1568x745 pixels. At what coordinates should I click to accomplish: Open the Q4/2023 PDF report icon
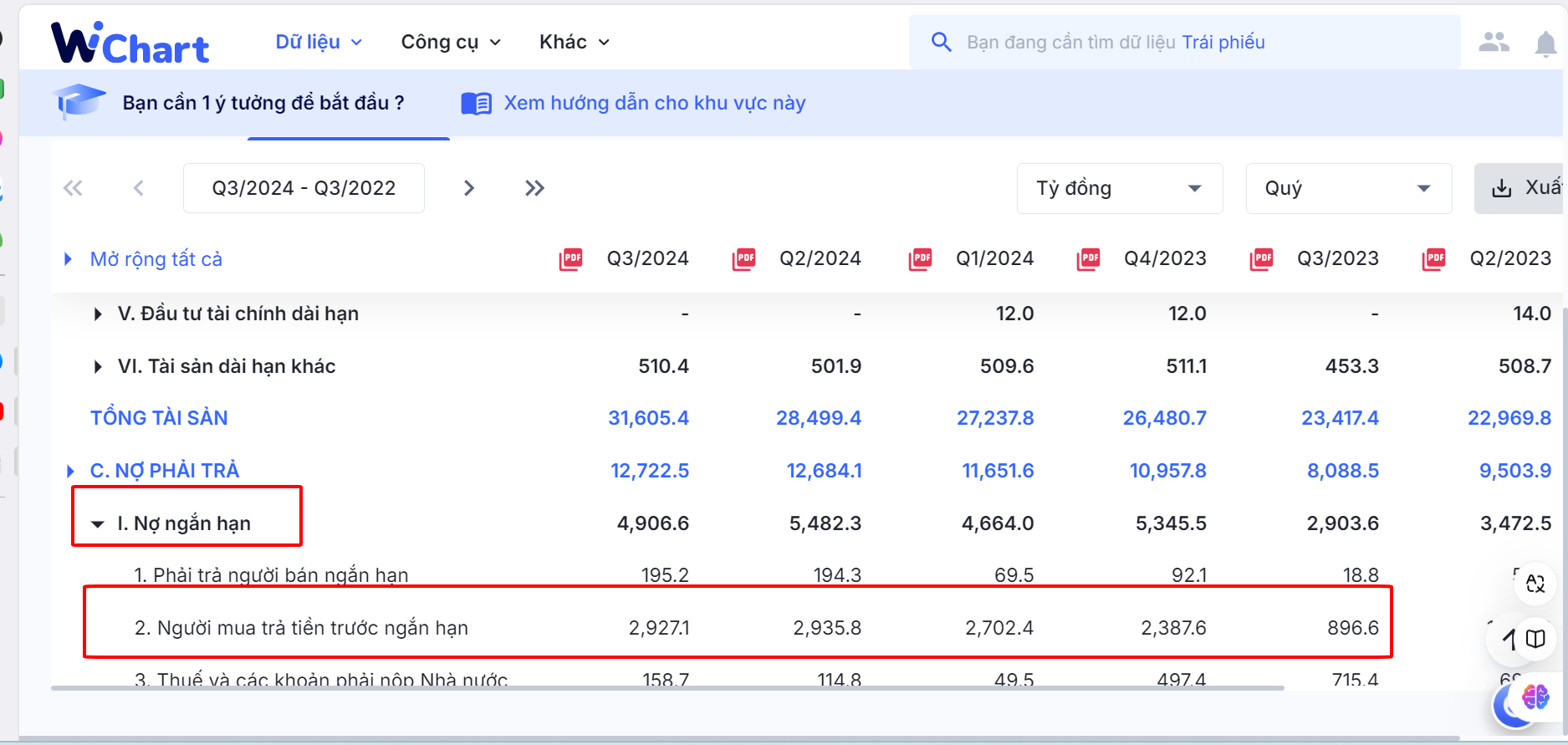(1089, 259)
